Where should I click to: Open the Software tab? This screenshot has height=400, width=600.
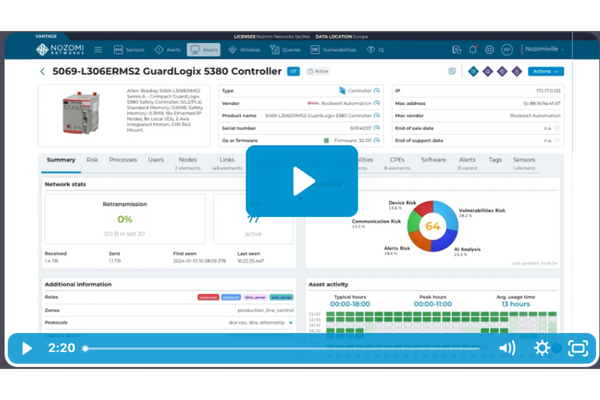point(433,160)
